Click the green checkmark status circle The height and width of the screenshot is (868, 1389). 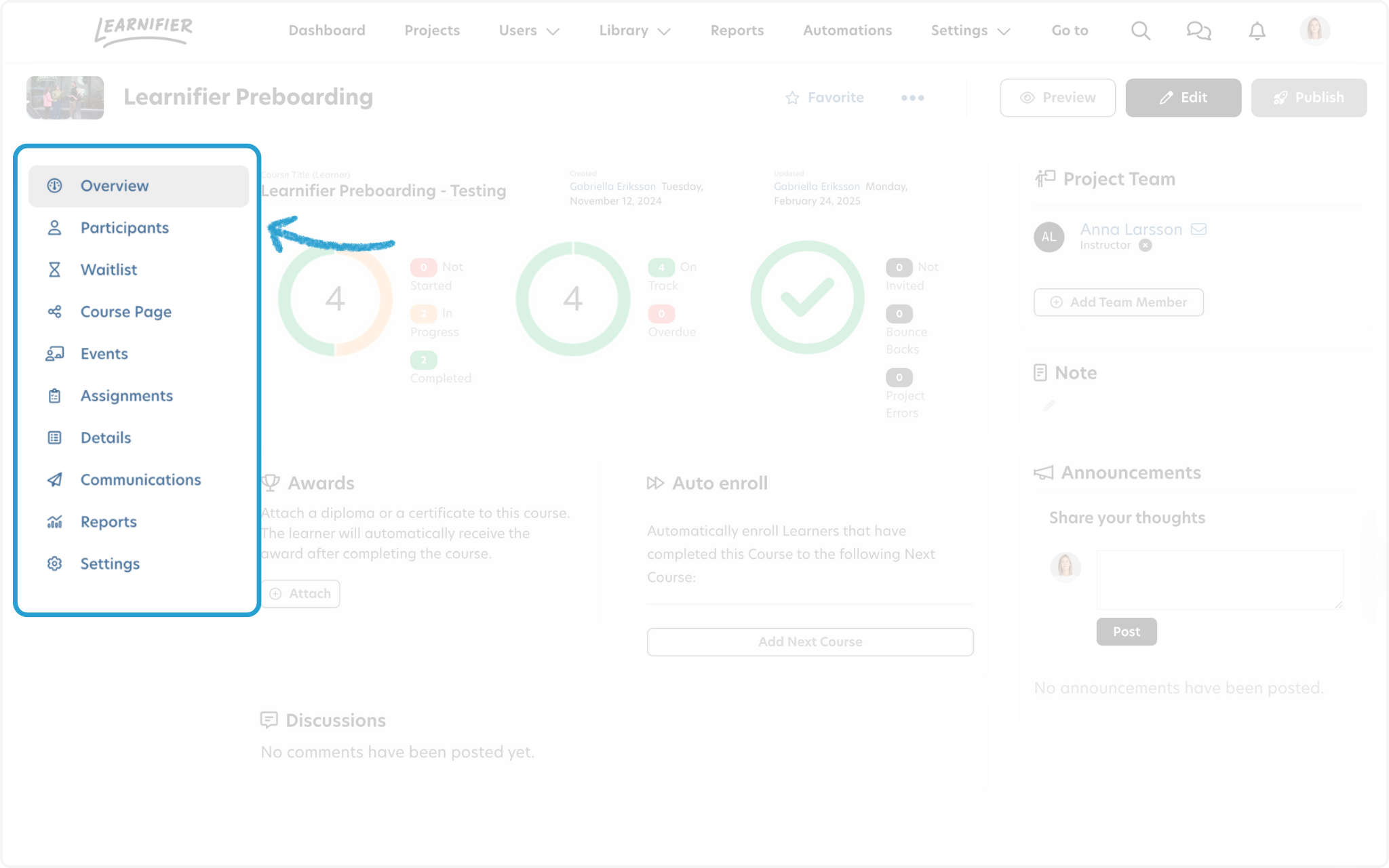(x=807, y=298)
